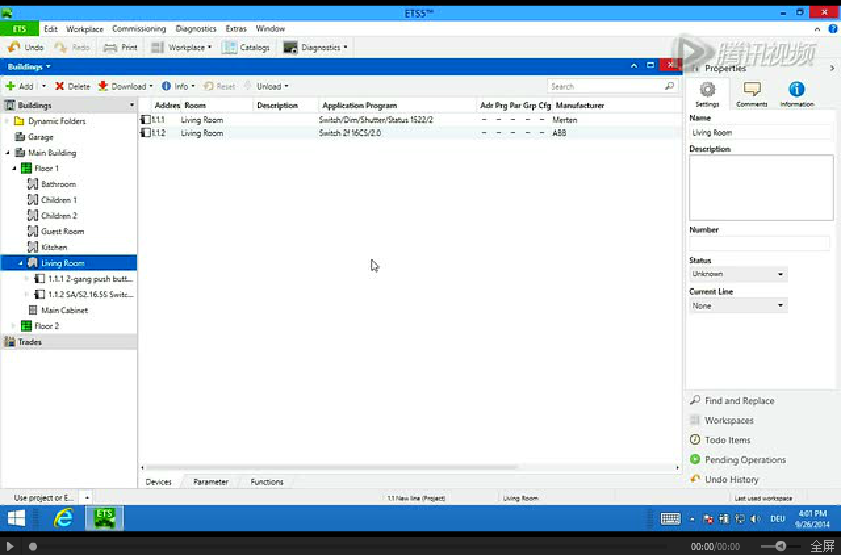
Task: Open the Commissioning menu
Action: coord(139,29)
